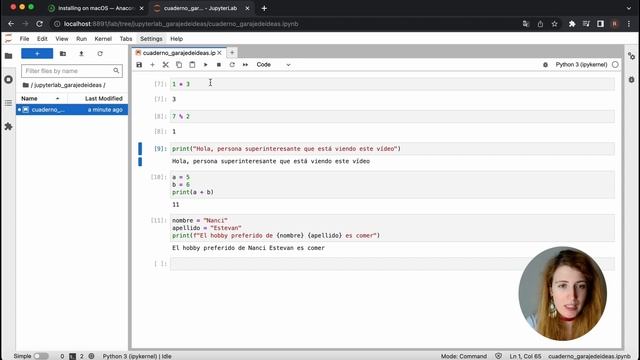
Task: Open browser side panel icon
Action: coord(600,24)
